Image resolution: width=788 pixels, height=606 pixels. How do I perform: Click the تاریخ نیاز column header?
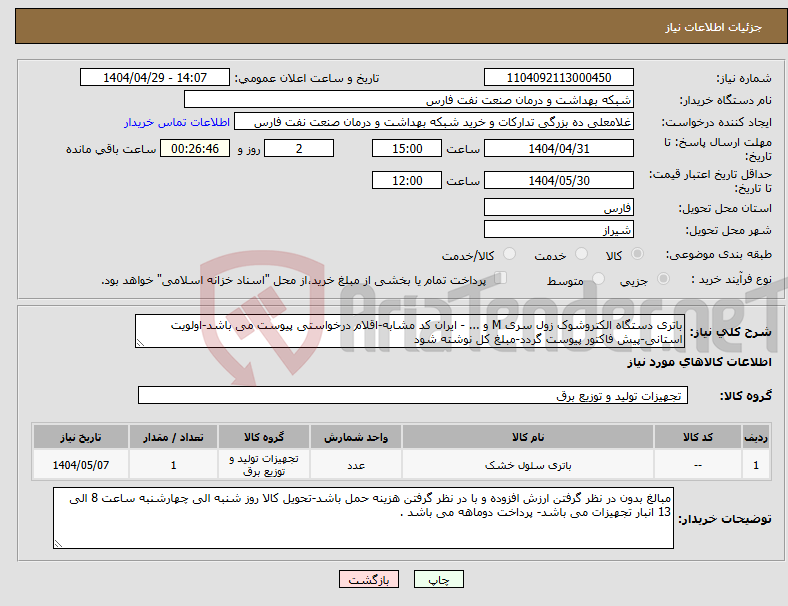tap(81, 437)
